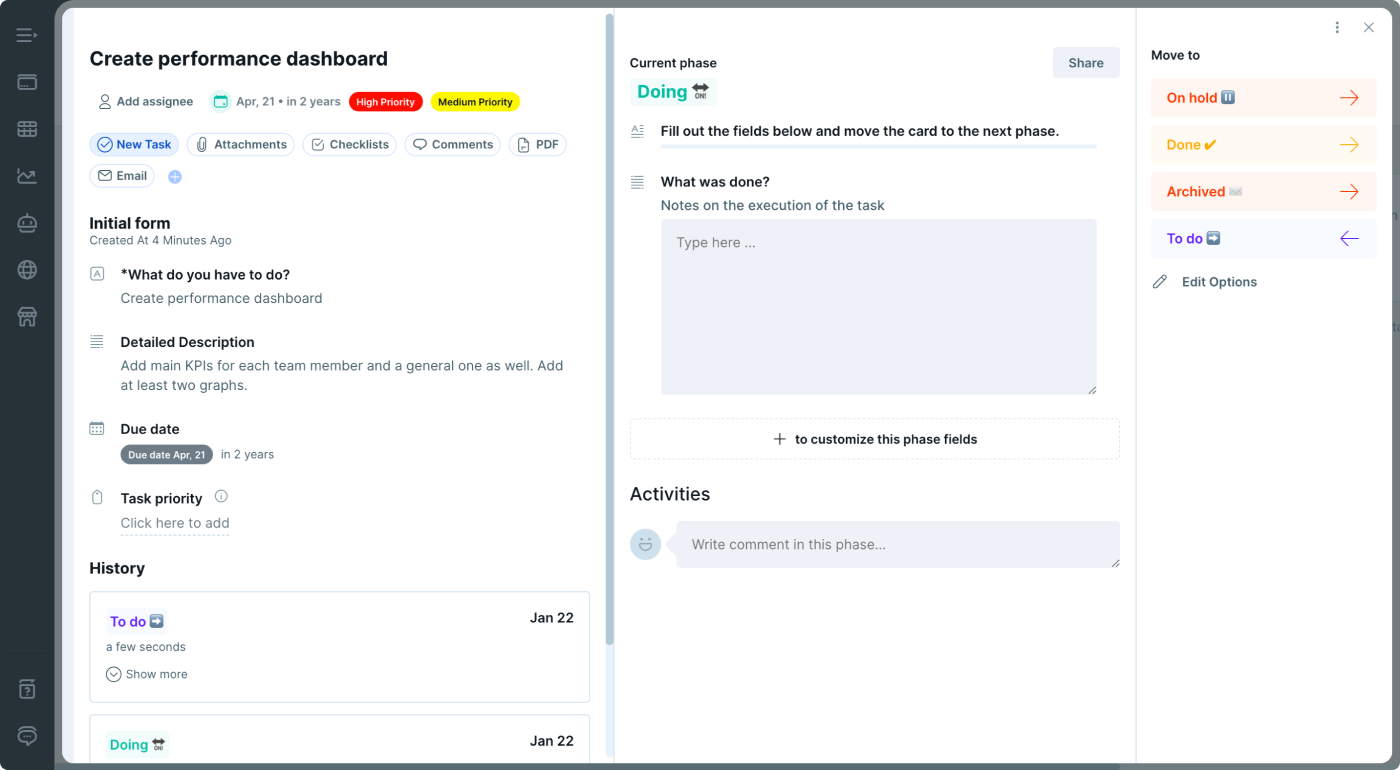Viewport: 1400px width, 770px height.
Task: Click the Share button
Action: coord(1086,62)
